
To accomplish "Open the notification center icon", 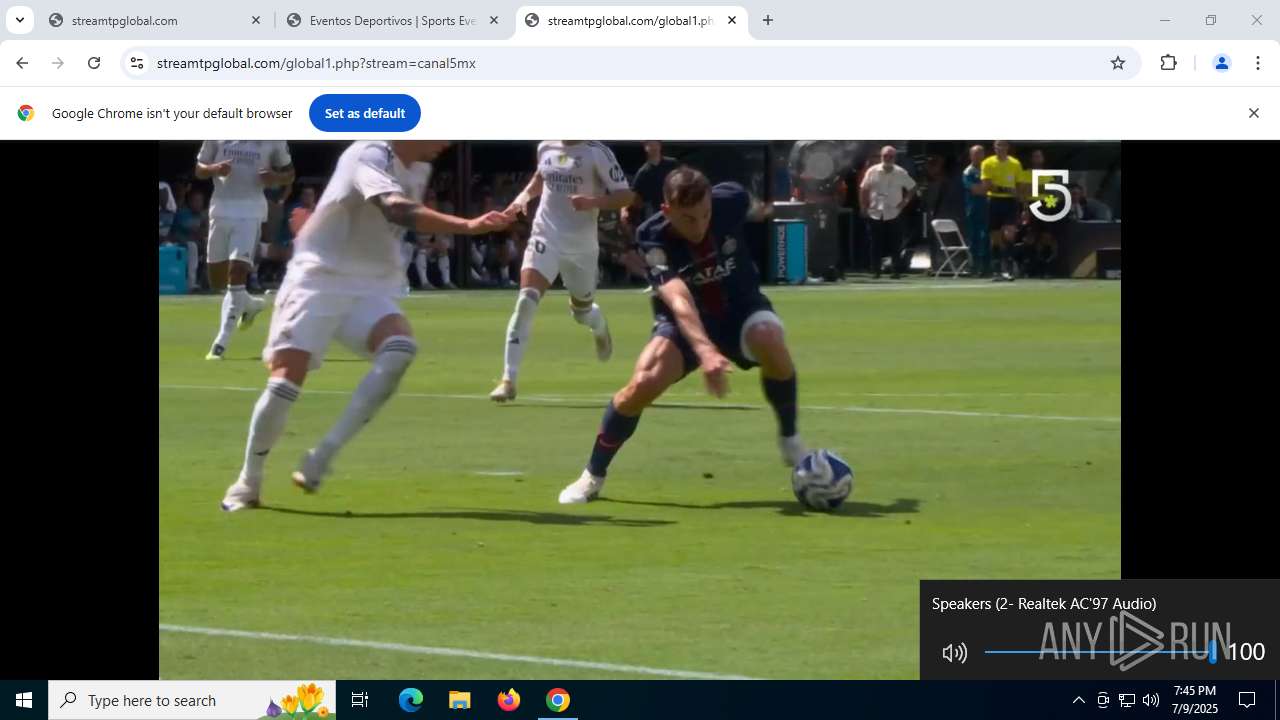I will [1247, 700].
